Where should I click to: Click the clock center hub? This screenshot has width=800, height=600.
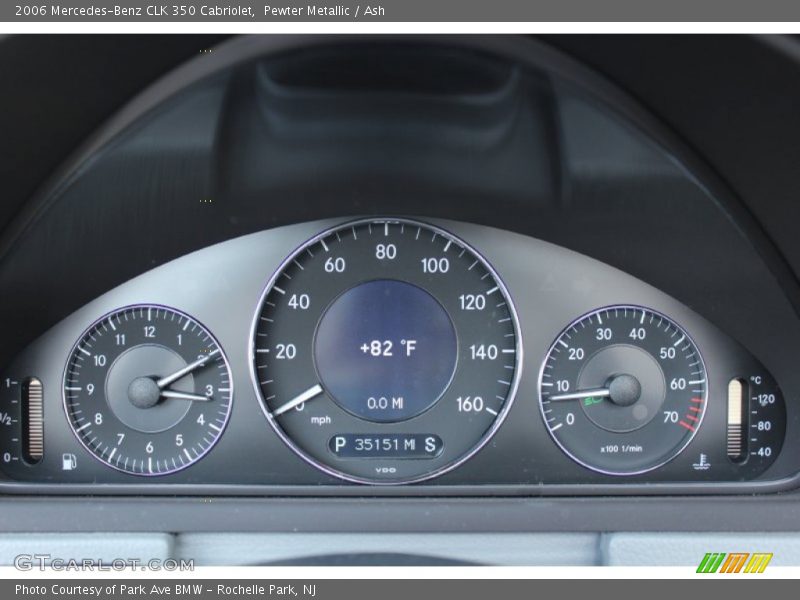tap(144, 392)
